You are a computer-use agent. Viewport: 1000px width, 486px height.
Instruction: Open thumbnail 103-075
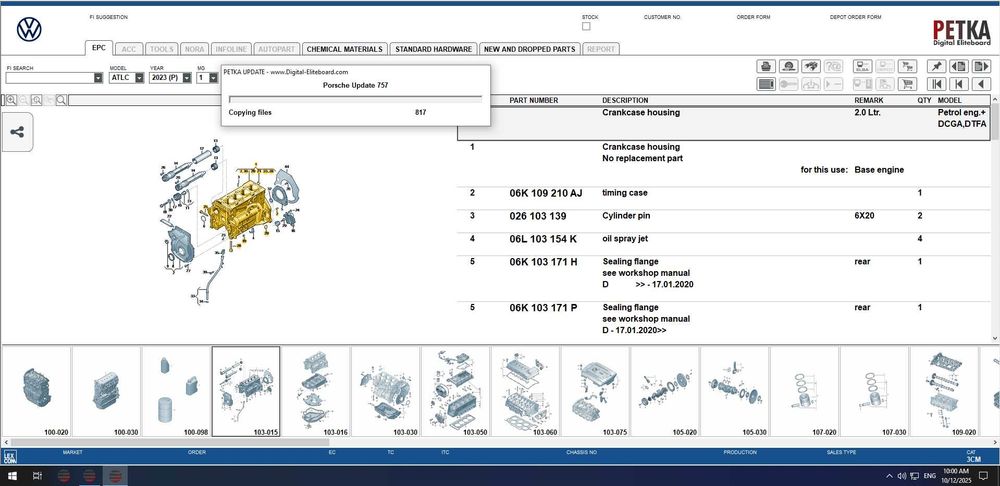click(595, 392)
